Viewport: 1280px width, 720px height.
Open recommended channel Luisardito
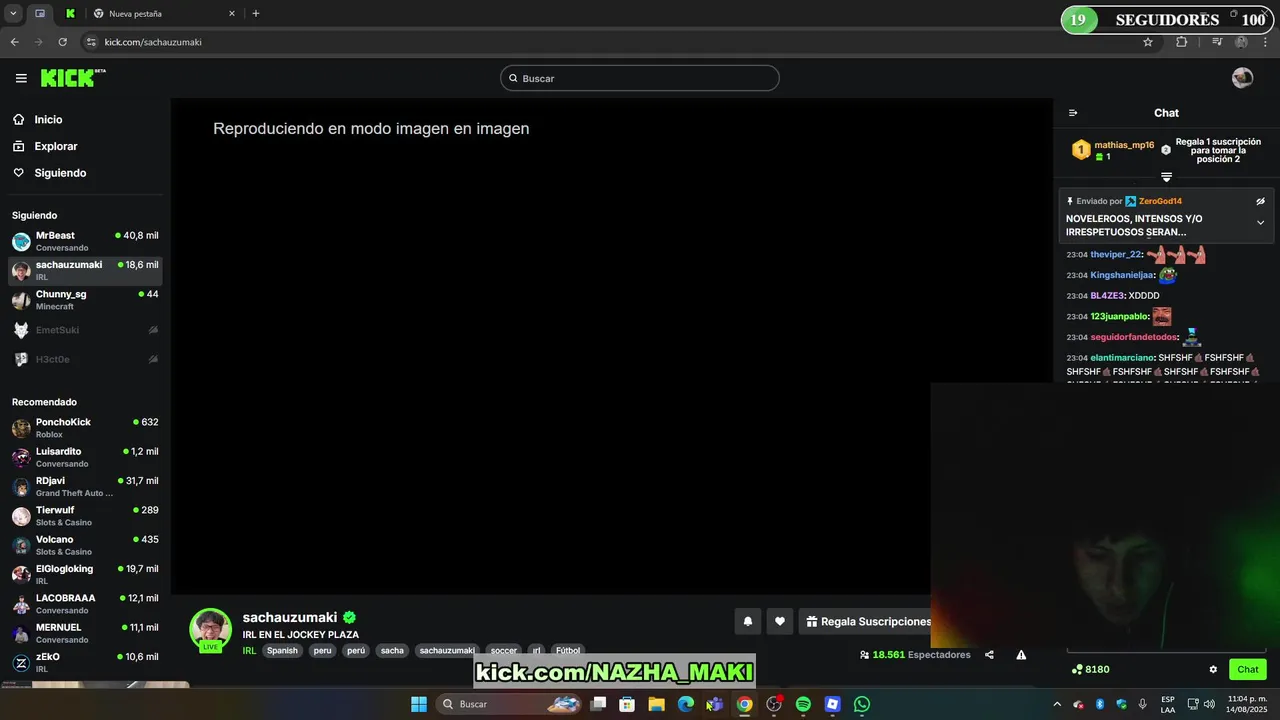[85, 457]
